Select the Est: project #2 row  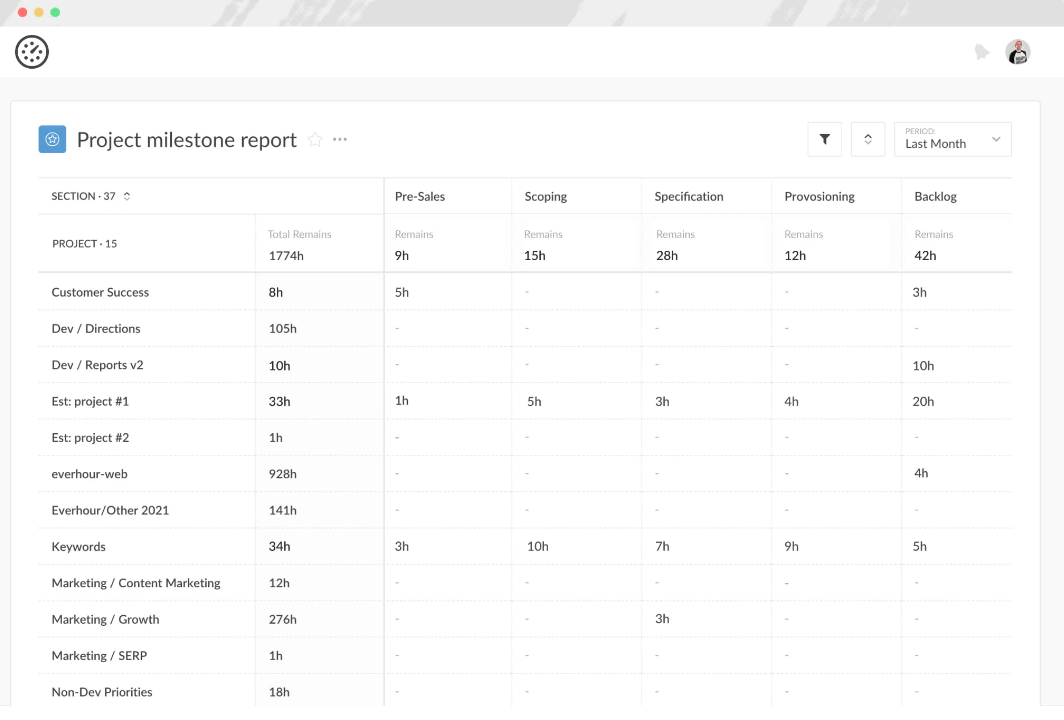tap(525, 438)
